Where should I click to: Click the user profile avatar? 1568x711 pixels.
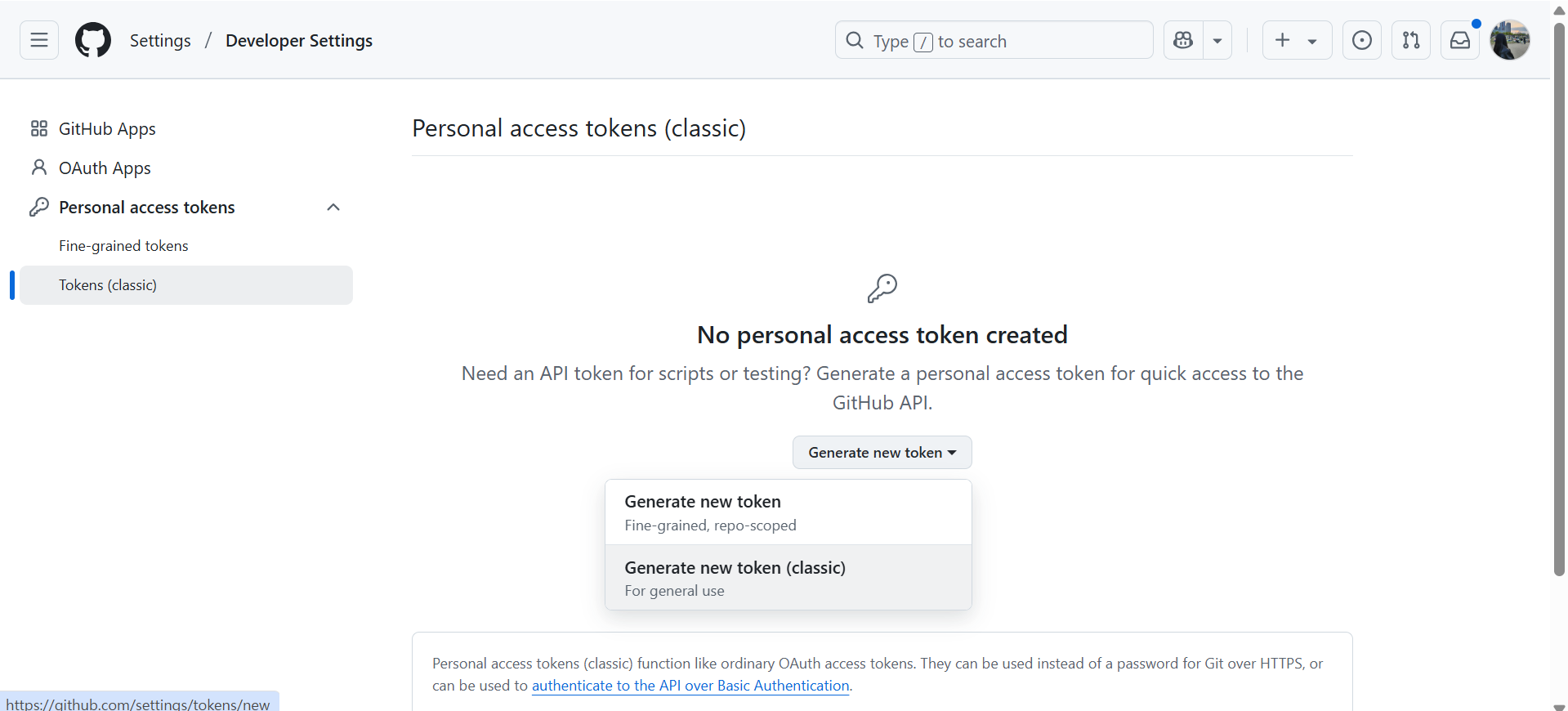click(x=1510, y=40)
